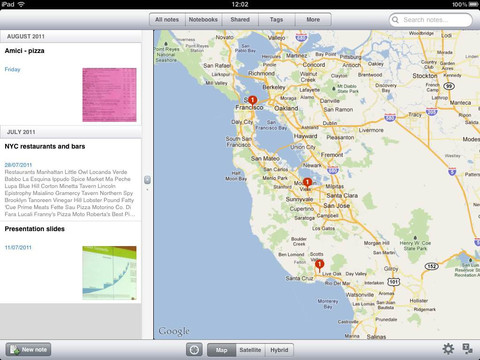Collapse the note list using the divider handle
Screen dimensions: 480x360
pos(147,180)
